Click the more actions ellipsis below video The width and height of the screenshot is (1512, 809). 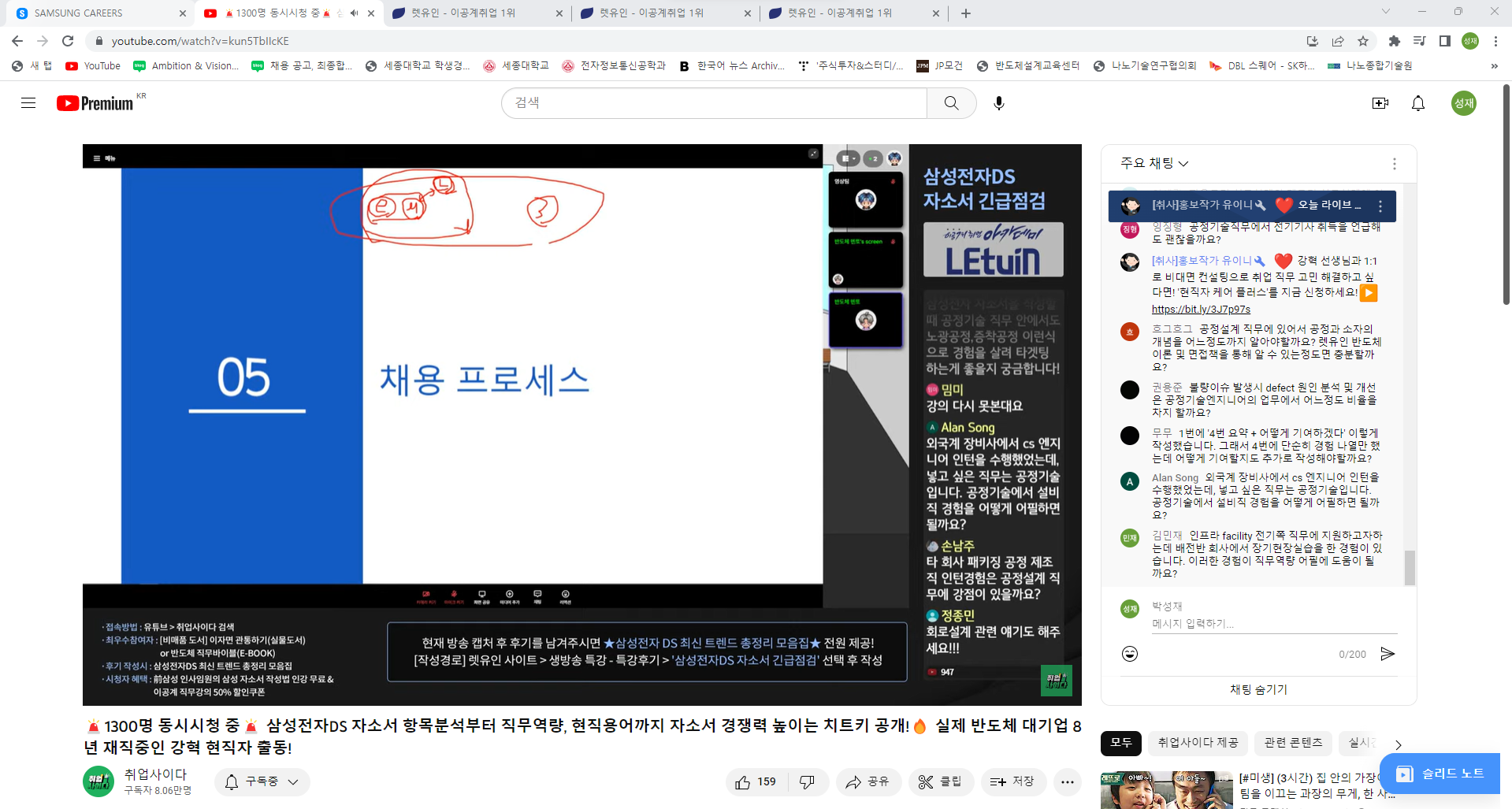click(1067, 781)
